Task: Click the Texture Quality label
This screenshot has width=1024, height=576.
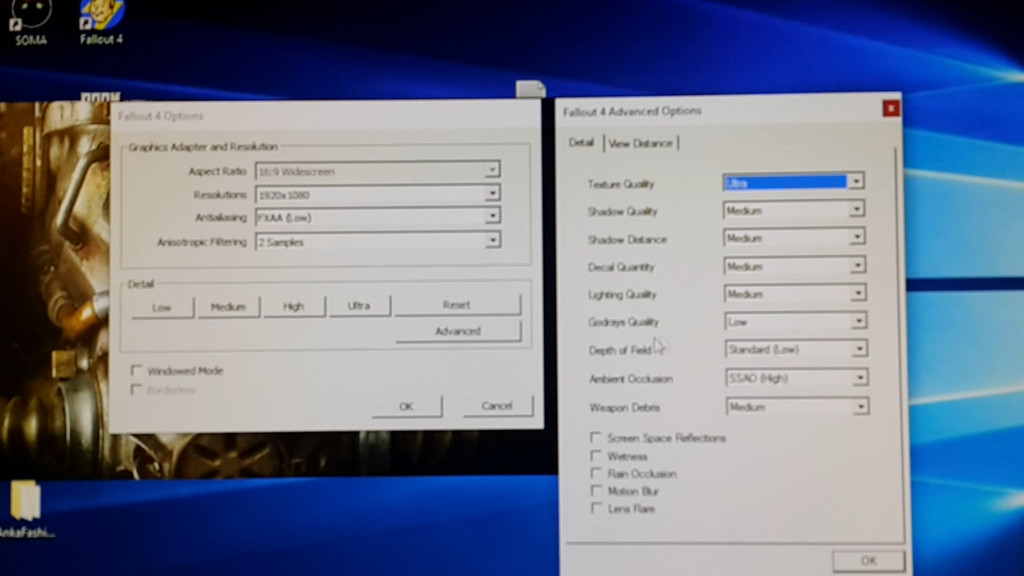Action: [x=620, y=184]
